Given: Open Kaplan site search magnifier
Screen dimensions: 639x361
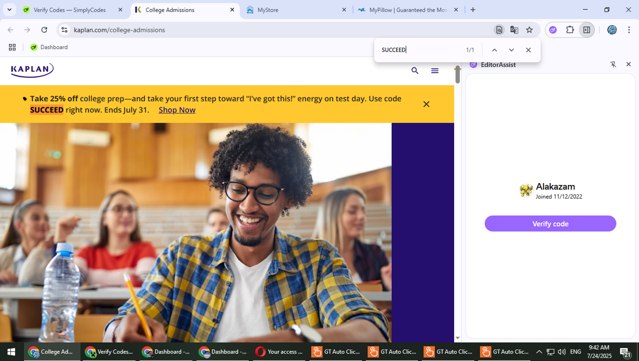Looking at the screenshot, I should (x=415, y=70).
